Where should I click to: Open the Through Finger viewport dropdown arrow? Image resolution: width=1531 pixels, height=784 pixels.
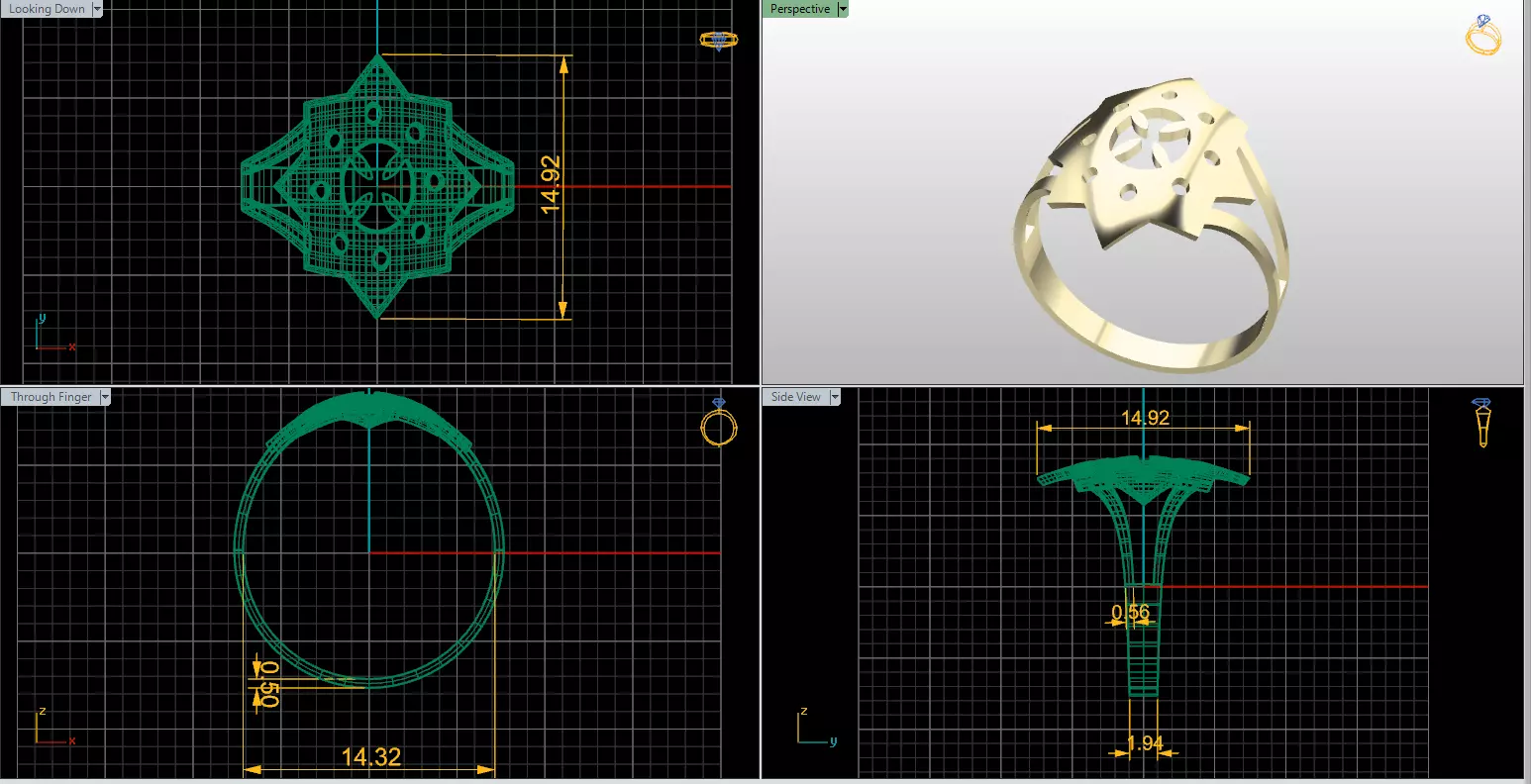105,397
